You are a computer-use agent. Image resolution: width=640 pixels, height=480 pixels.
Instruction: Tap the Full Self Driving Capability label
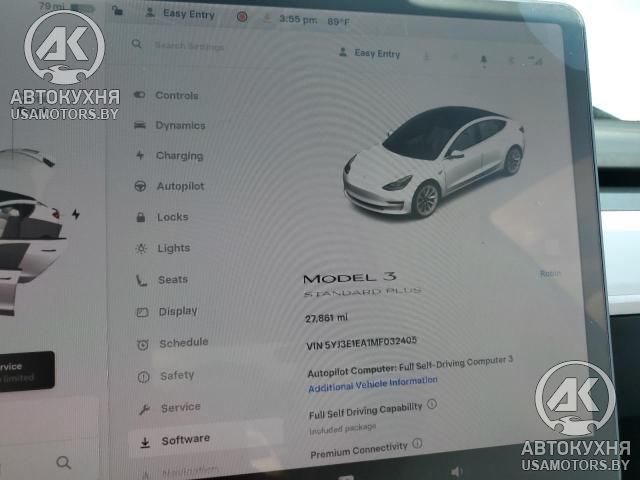click(x=365, y=411)
